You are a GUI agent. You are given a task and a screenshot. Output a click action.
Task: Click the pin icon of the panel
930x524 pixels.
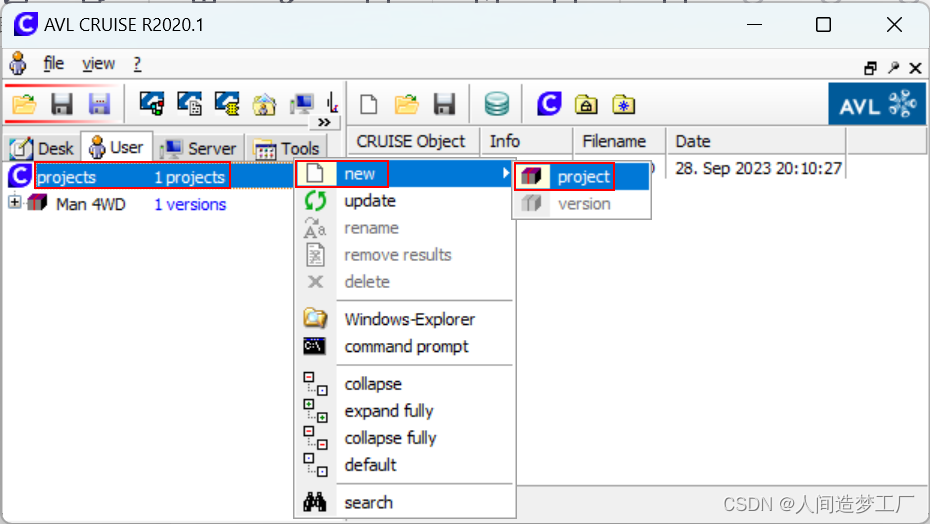pos(893,68)
